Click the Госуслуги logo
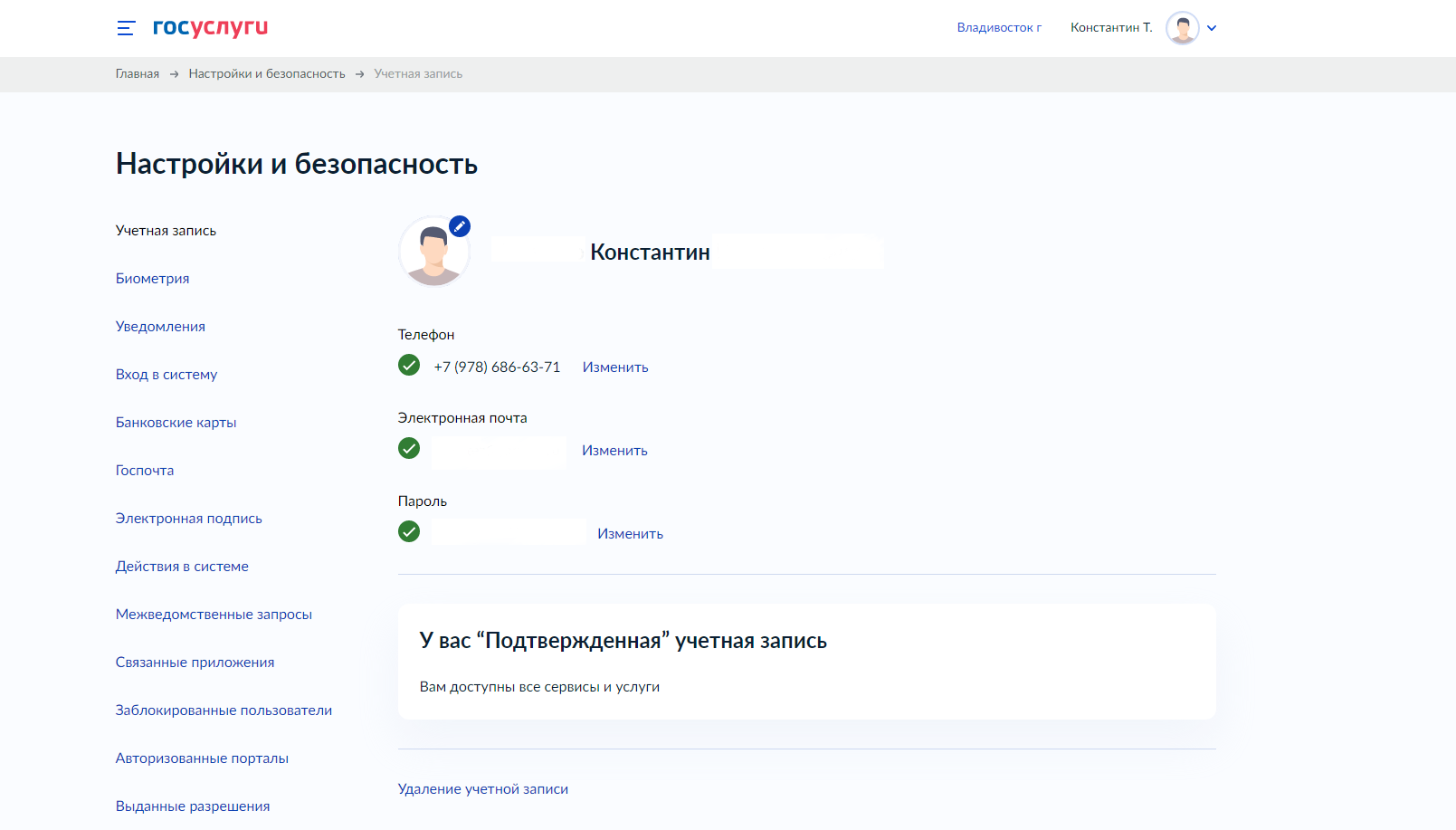 coord(210,27)
